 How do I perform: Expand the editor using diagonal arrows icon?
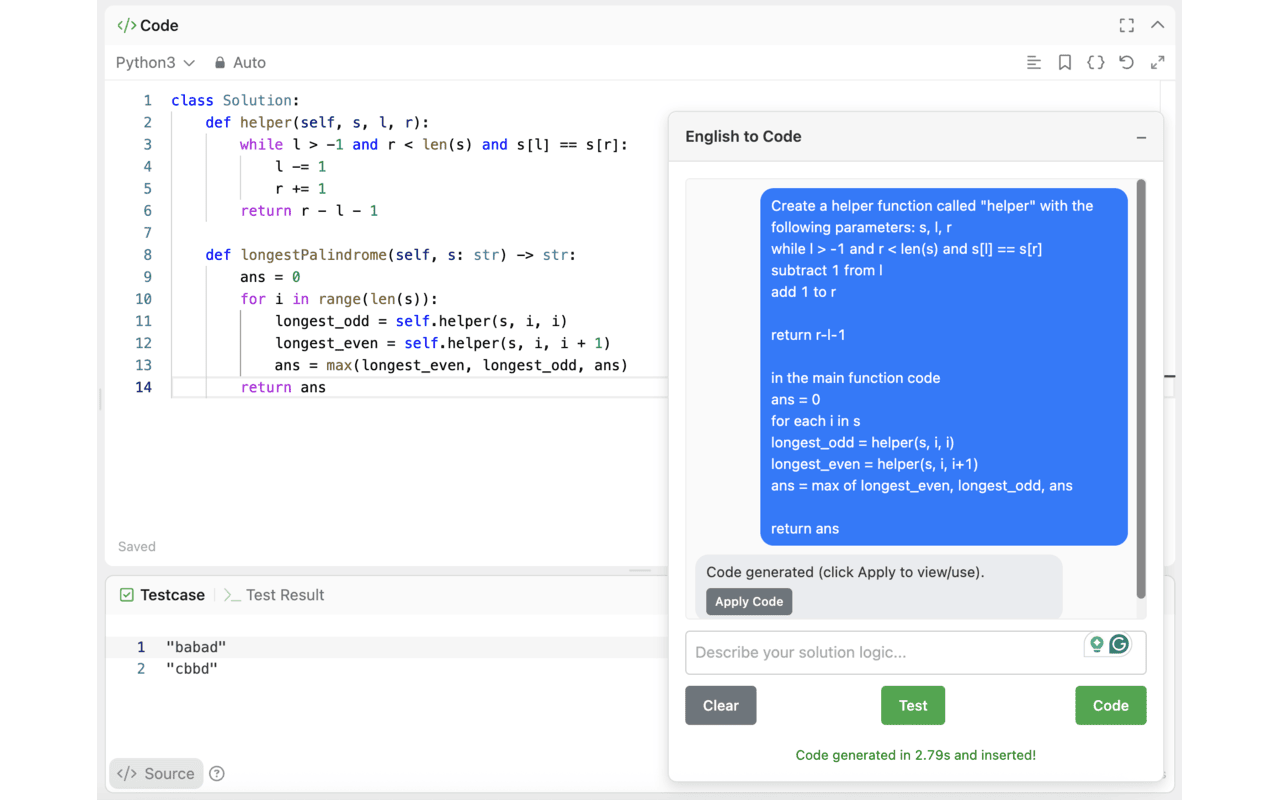[1158, 62]
